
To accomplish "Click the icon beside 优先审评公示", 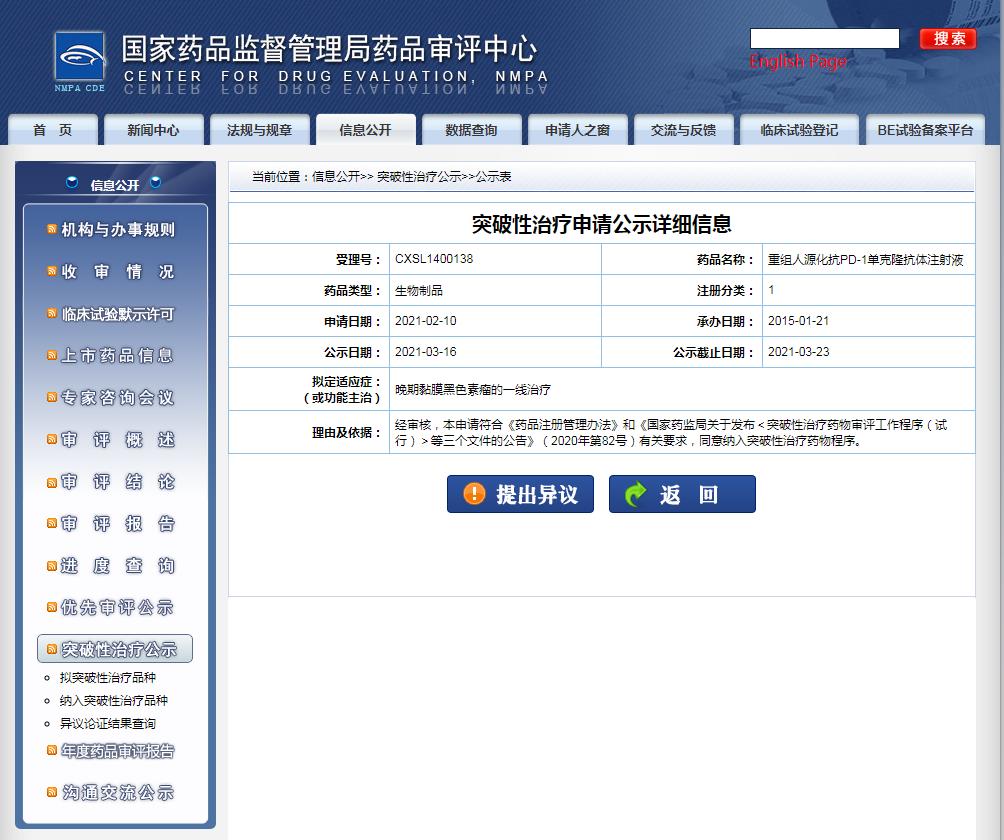I will tap(52, 608).
